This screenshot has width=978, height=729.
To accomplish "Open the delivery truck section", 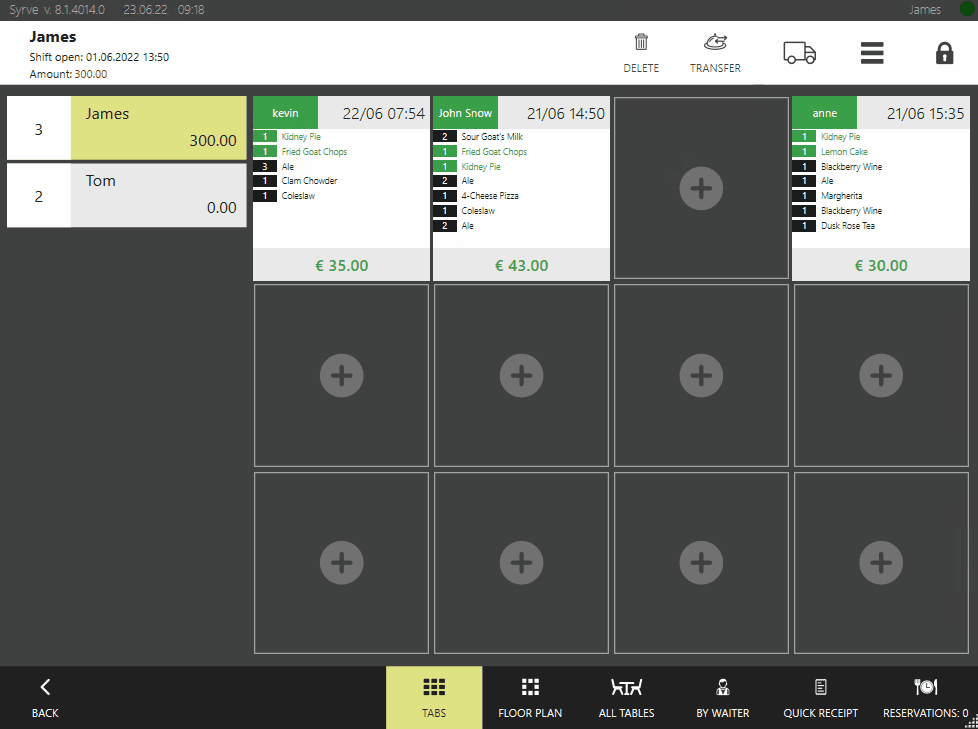I will [x=799, y=53].
